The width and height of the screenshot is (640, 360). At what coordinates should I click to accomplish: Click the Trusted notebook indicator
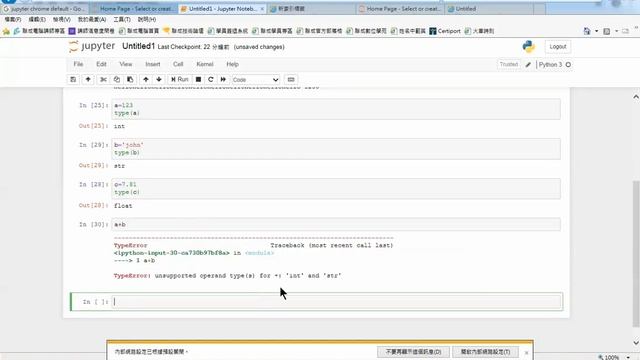click(x=508, y=64)
